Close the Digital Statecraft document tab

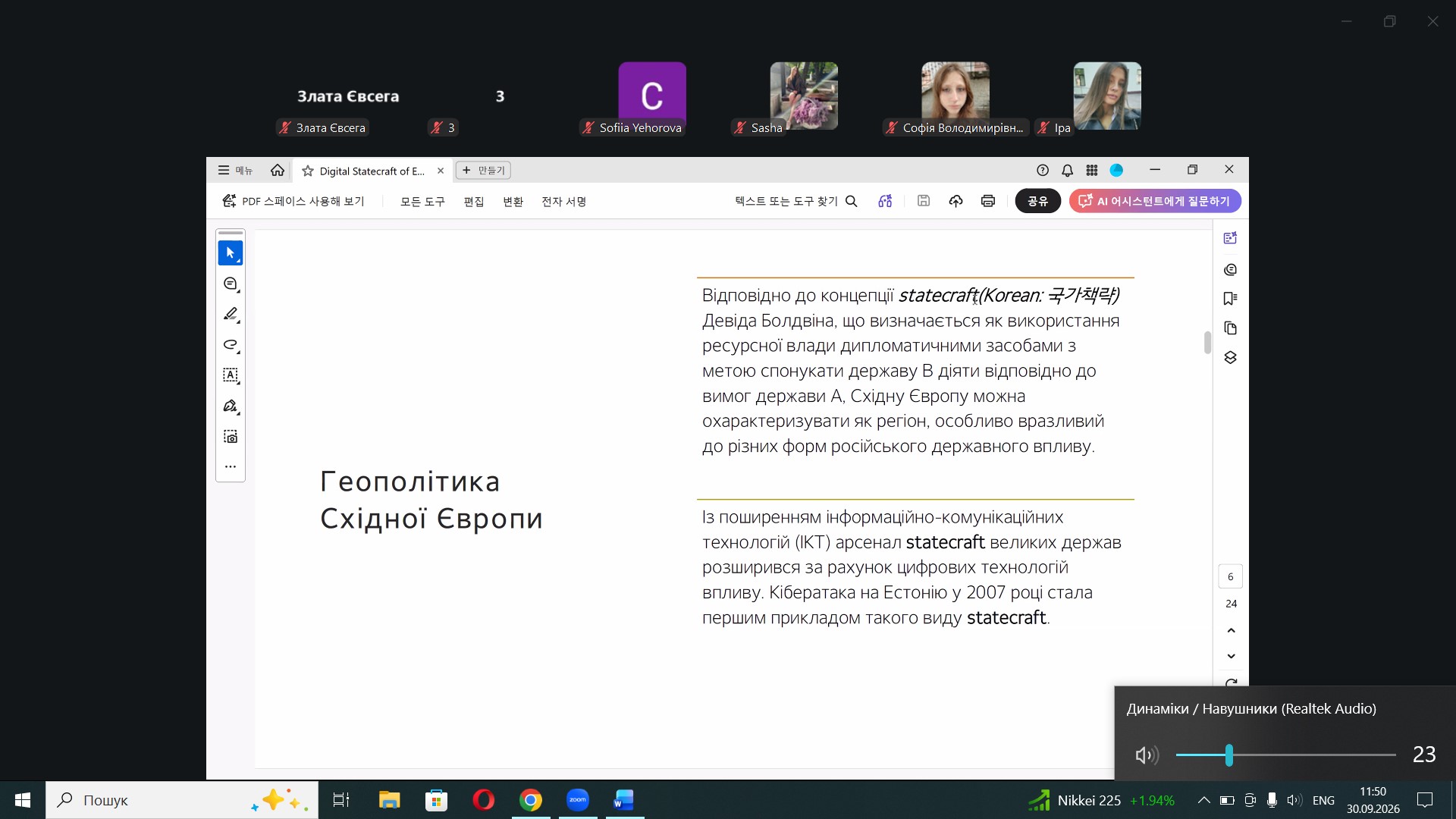pos(441,171)
